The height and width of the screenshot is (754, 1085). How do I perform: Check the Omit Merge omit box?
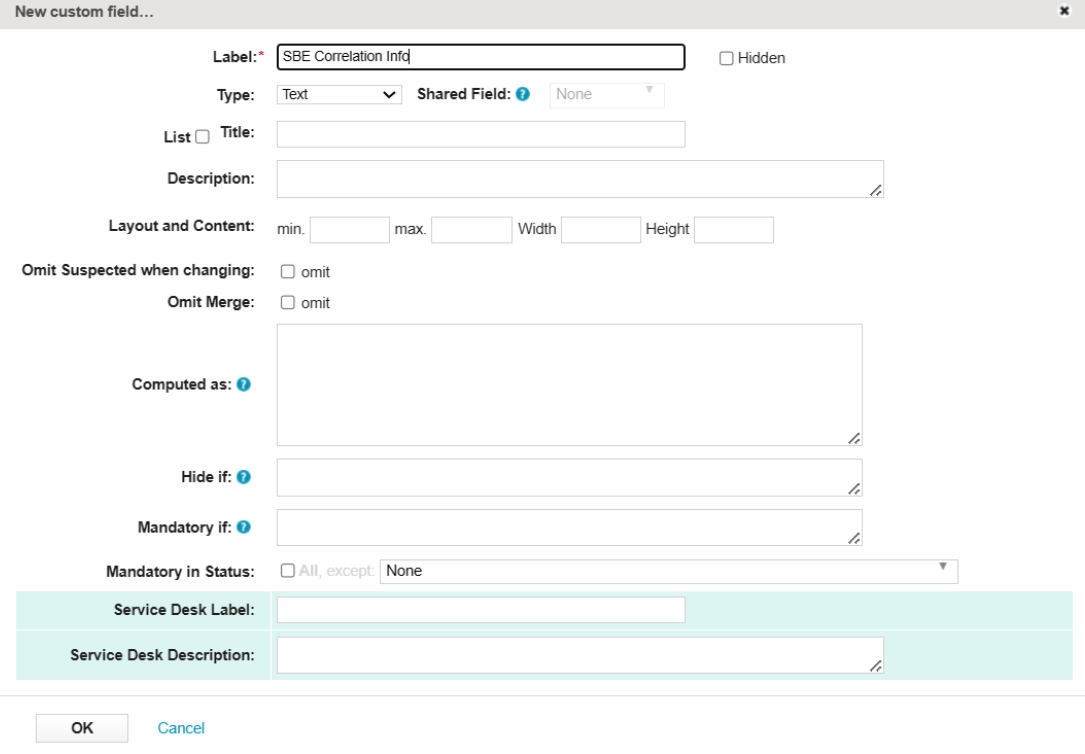[288, 303]
